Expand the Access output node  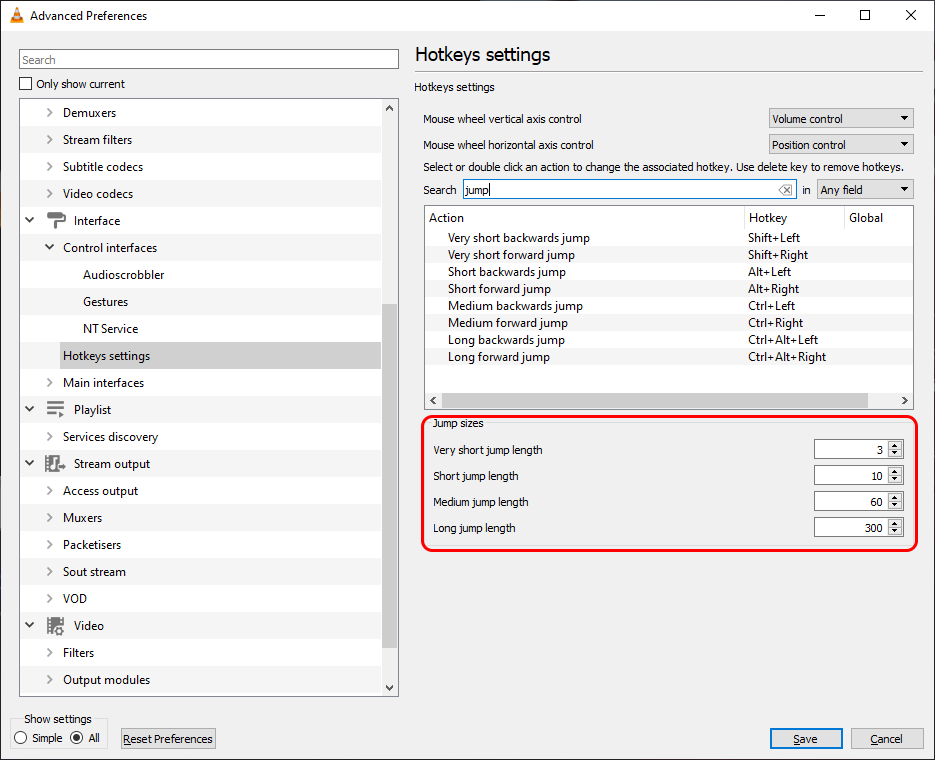point(49,491)
